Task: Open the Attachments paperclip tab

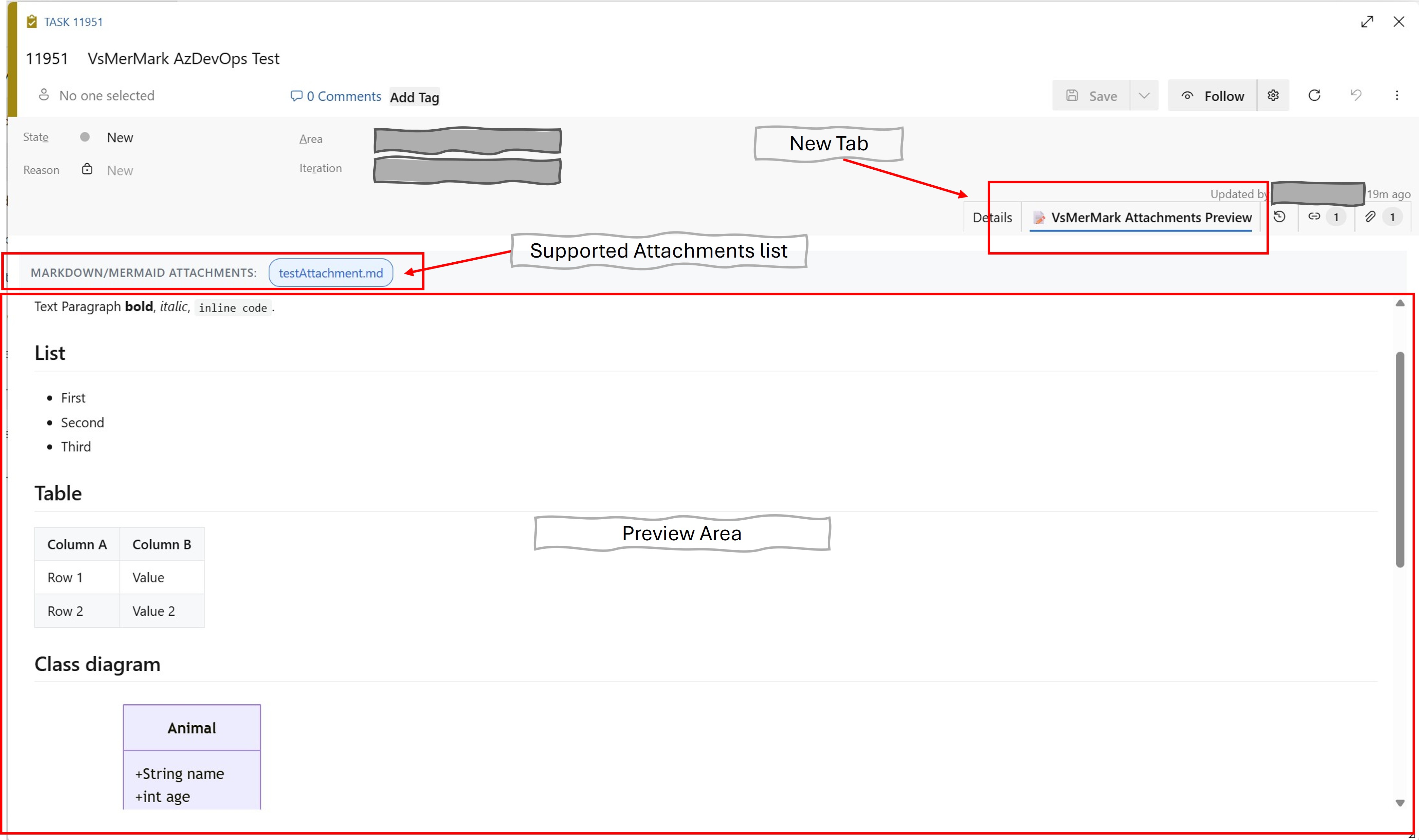Action: coord(1370,217)
